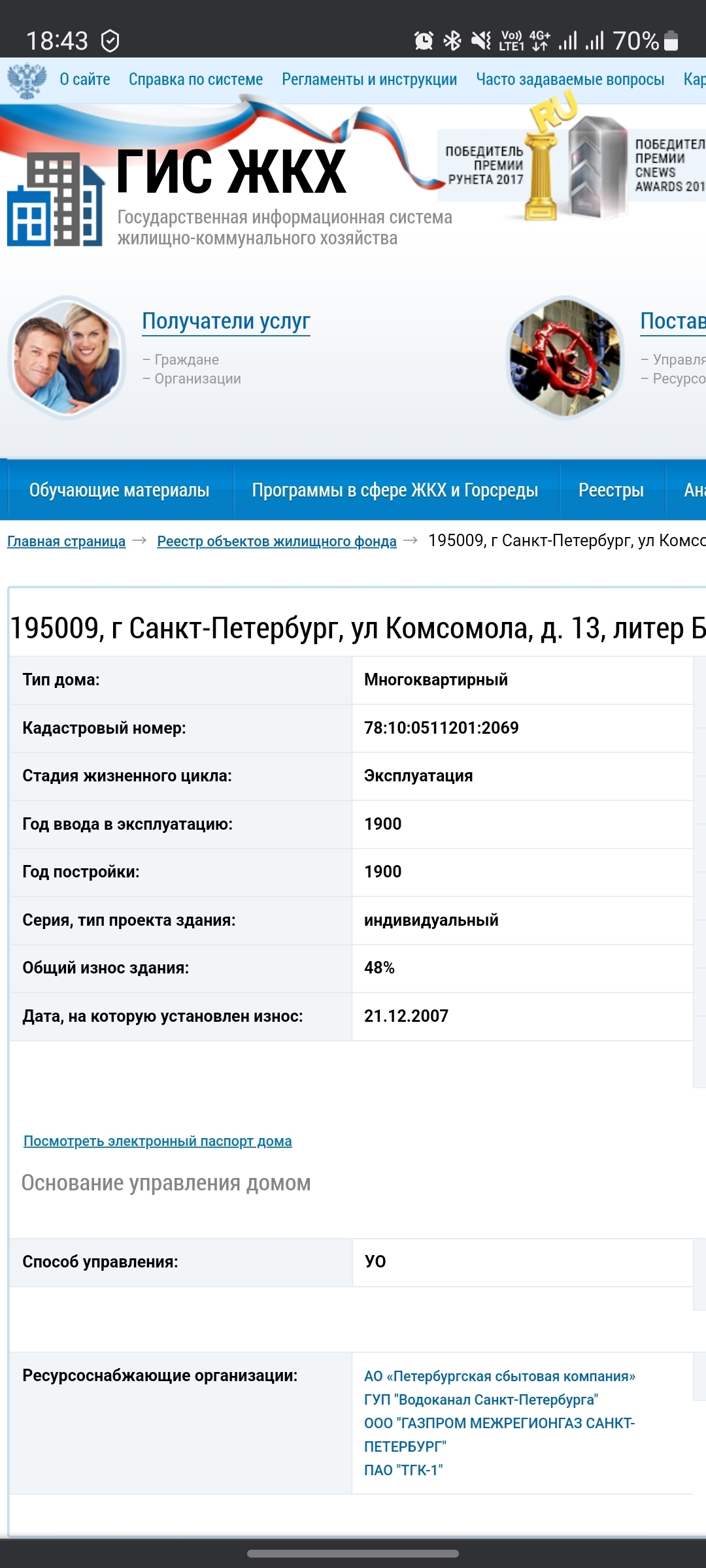The height and width of the screenshot is (1568, 706).
Task: Tap the Bluetooth status icon
Action: point(452,41)
